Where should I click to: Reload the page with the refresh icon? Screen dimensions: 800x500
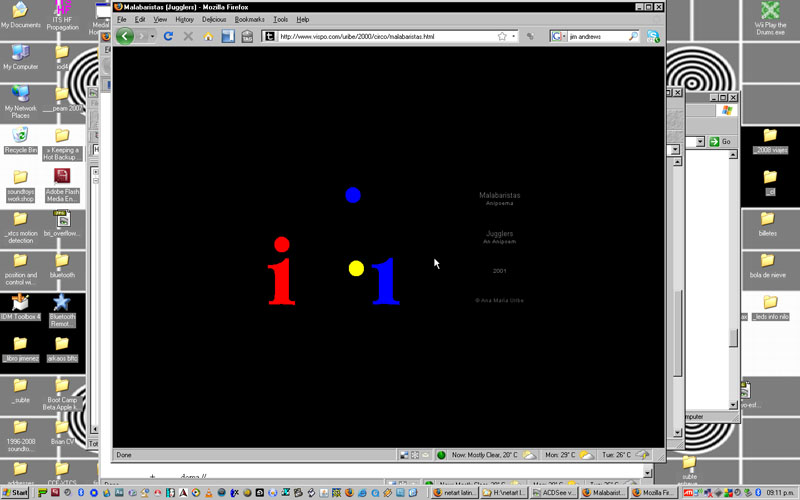168,36
